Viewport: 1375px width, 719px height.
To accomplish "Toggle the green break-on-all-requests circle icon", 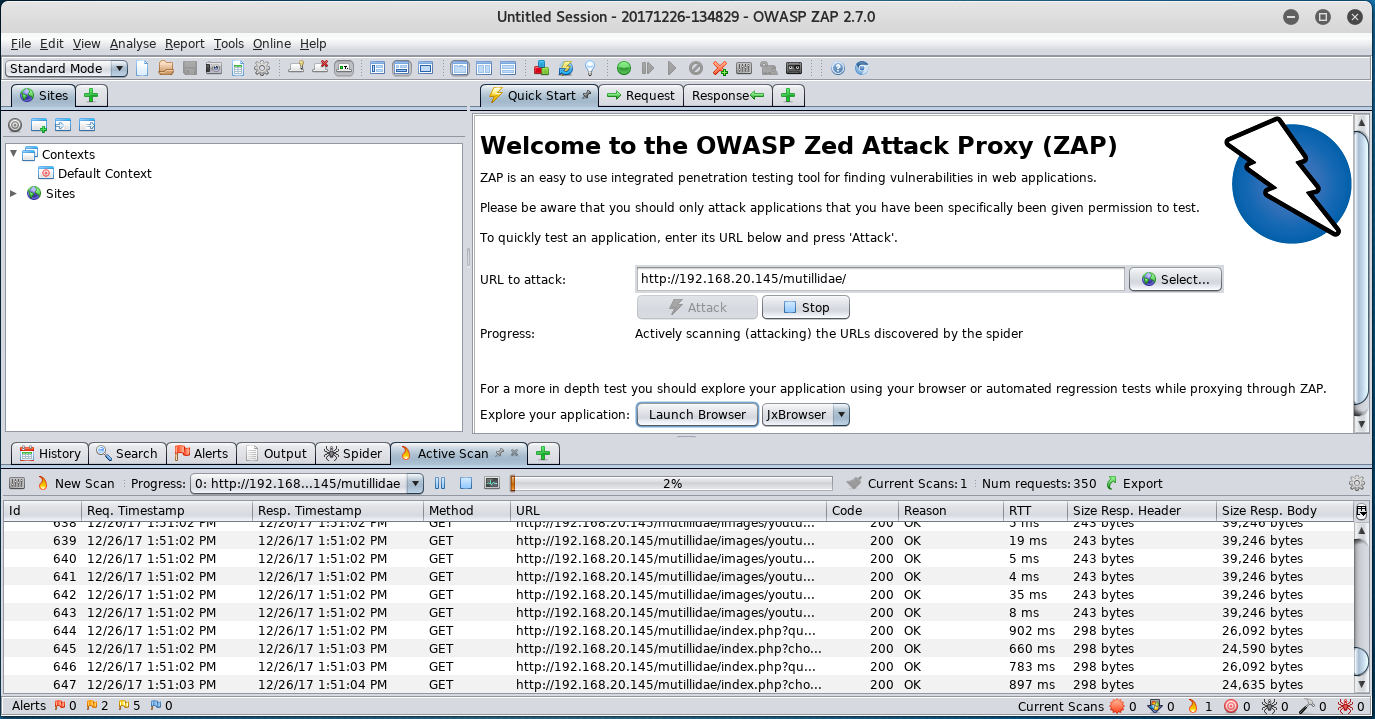I will [x=624, y=68].
